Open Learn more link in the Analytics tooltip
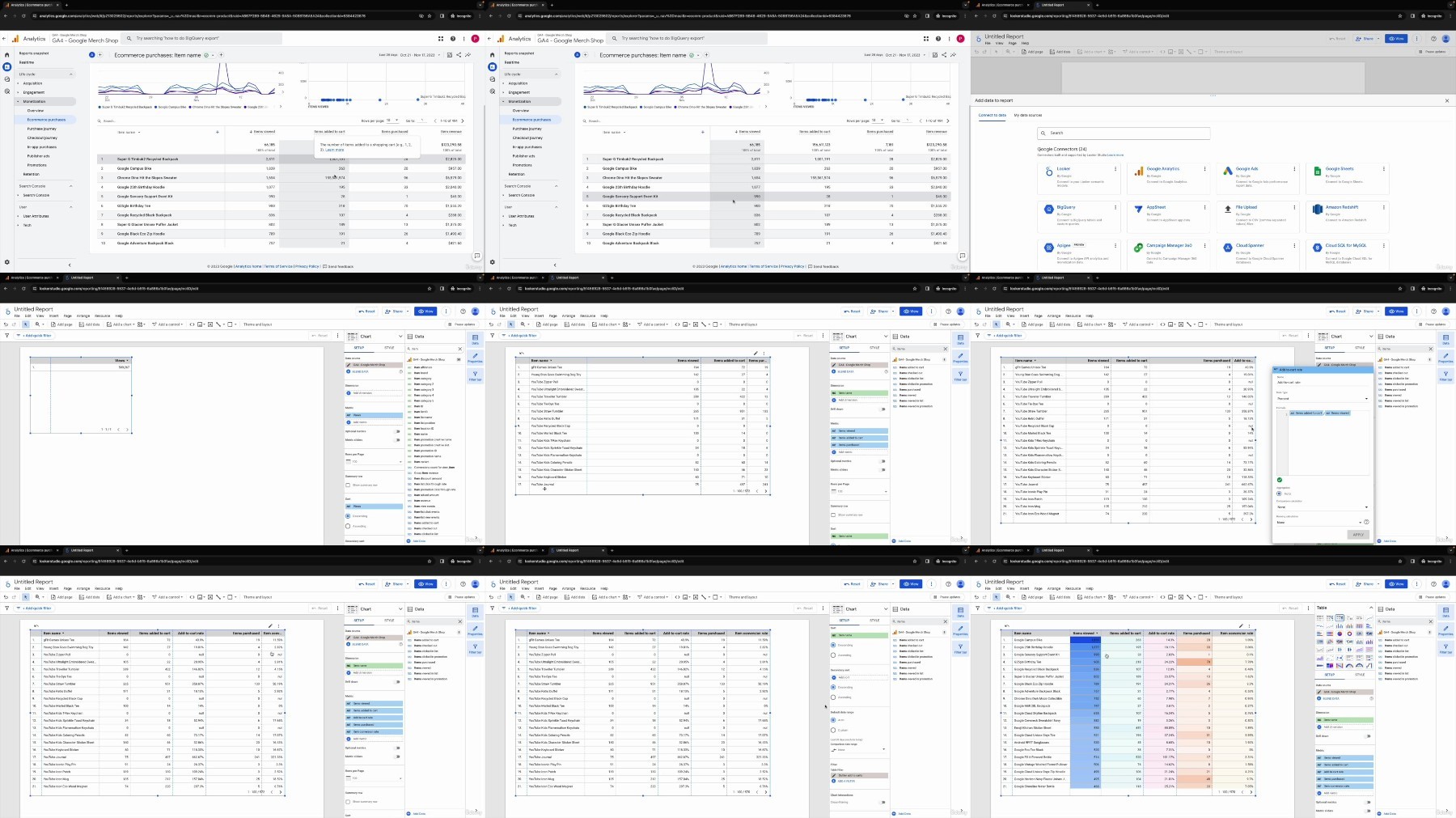Viewport: 1456px width, 818px height. pos(335,150)
